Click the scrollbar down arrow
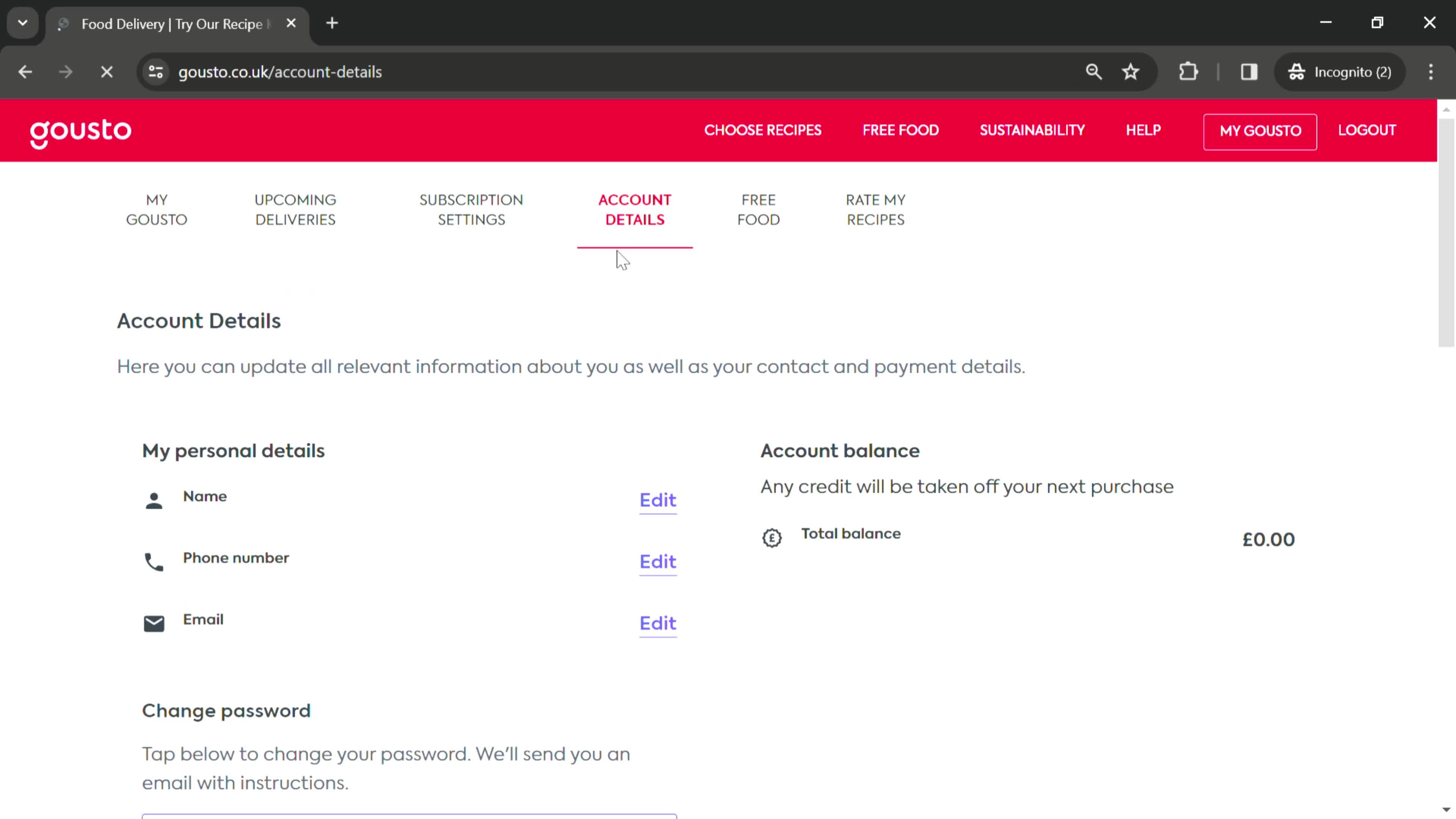Viewport: 1456px width, 819px height. (1446, 810)
